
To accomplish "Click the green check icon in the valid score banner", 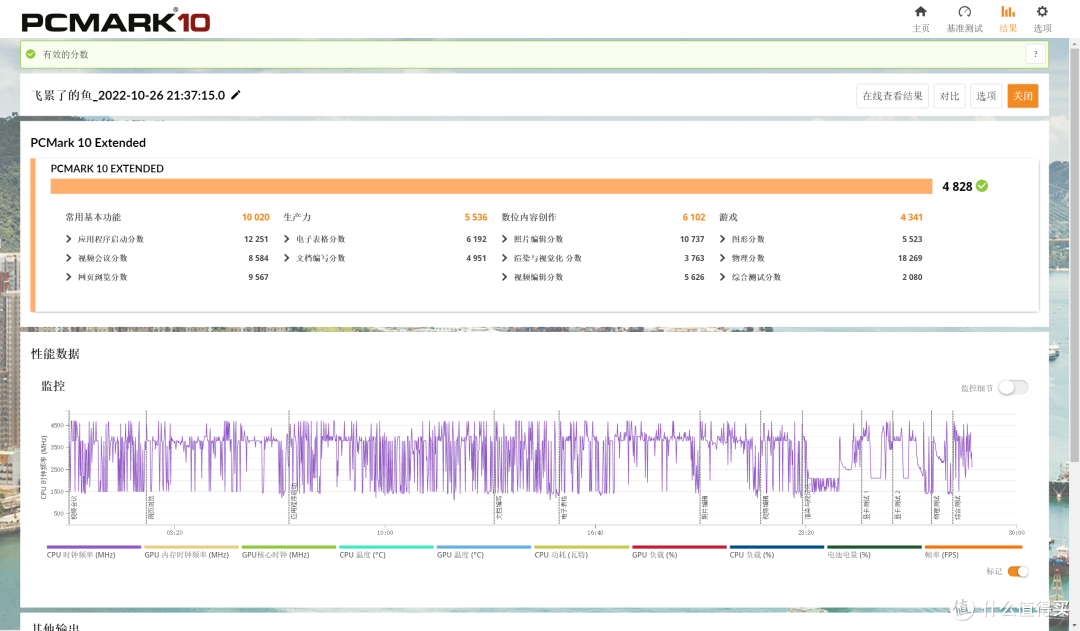I will [x=30, y=54].
